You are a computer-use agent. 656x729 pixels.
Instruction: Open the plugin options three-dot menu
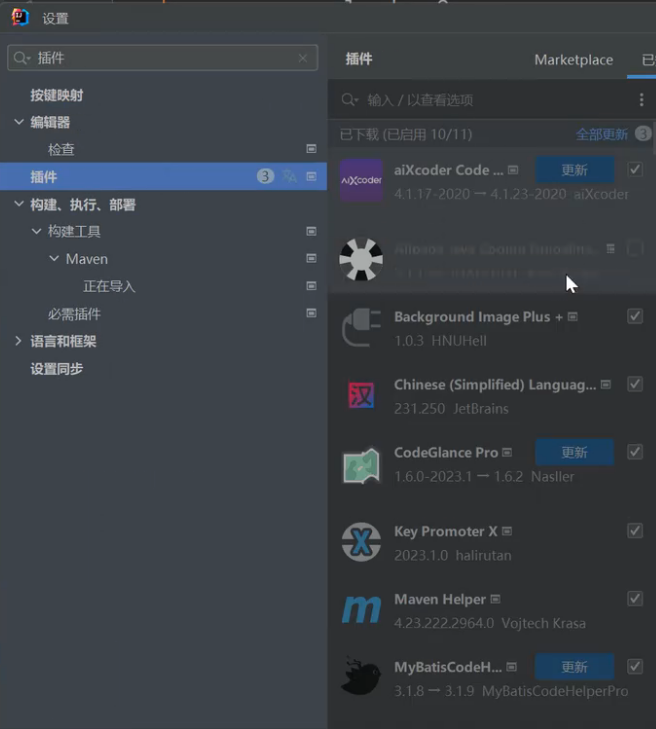pos(642,99)
